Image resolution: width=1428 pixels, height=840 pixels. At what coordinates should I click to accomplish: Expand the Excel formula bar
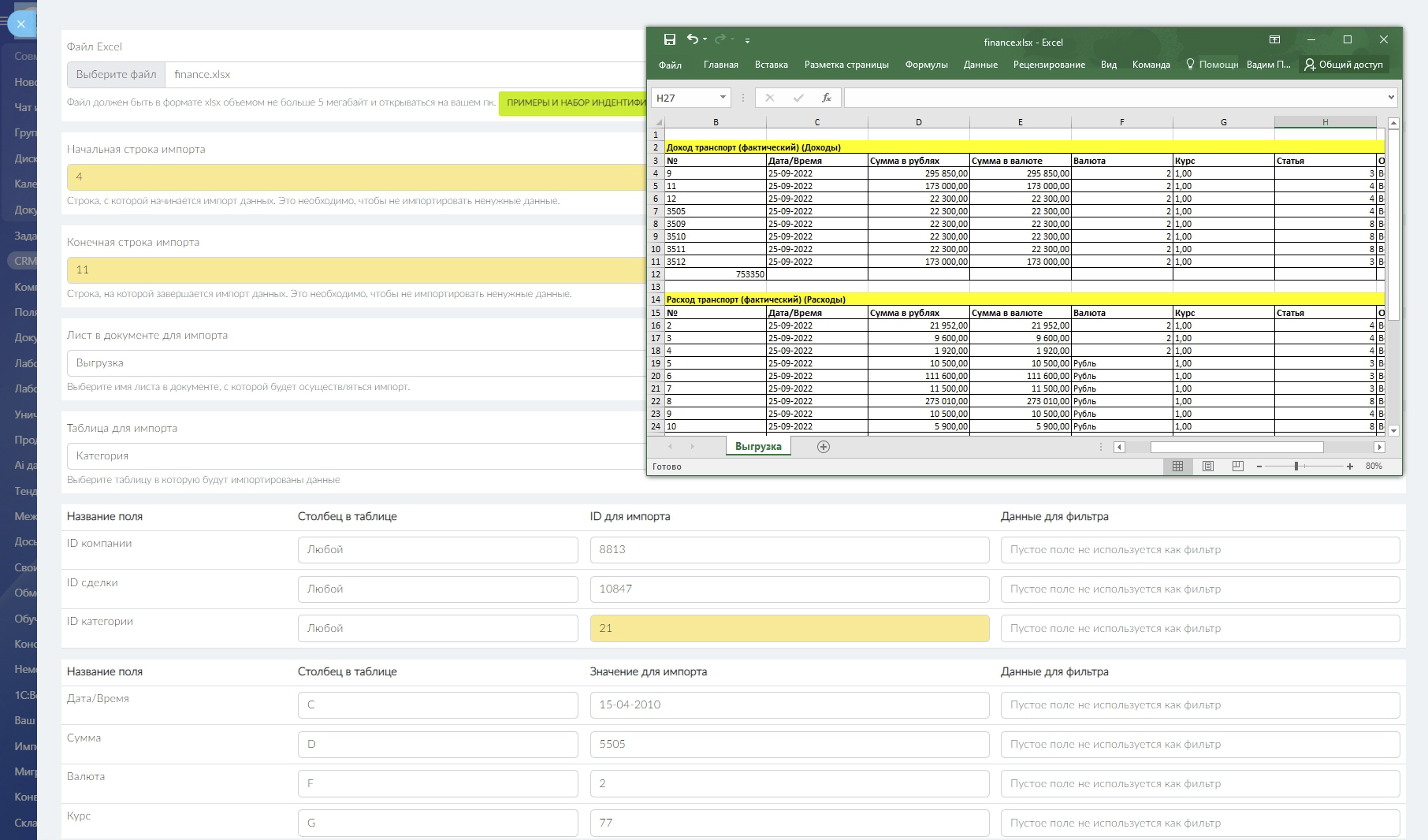pos(1391,98)
